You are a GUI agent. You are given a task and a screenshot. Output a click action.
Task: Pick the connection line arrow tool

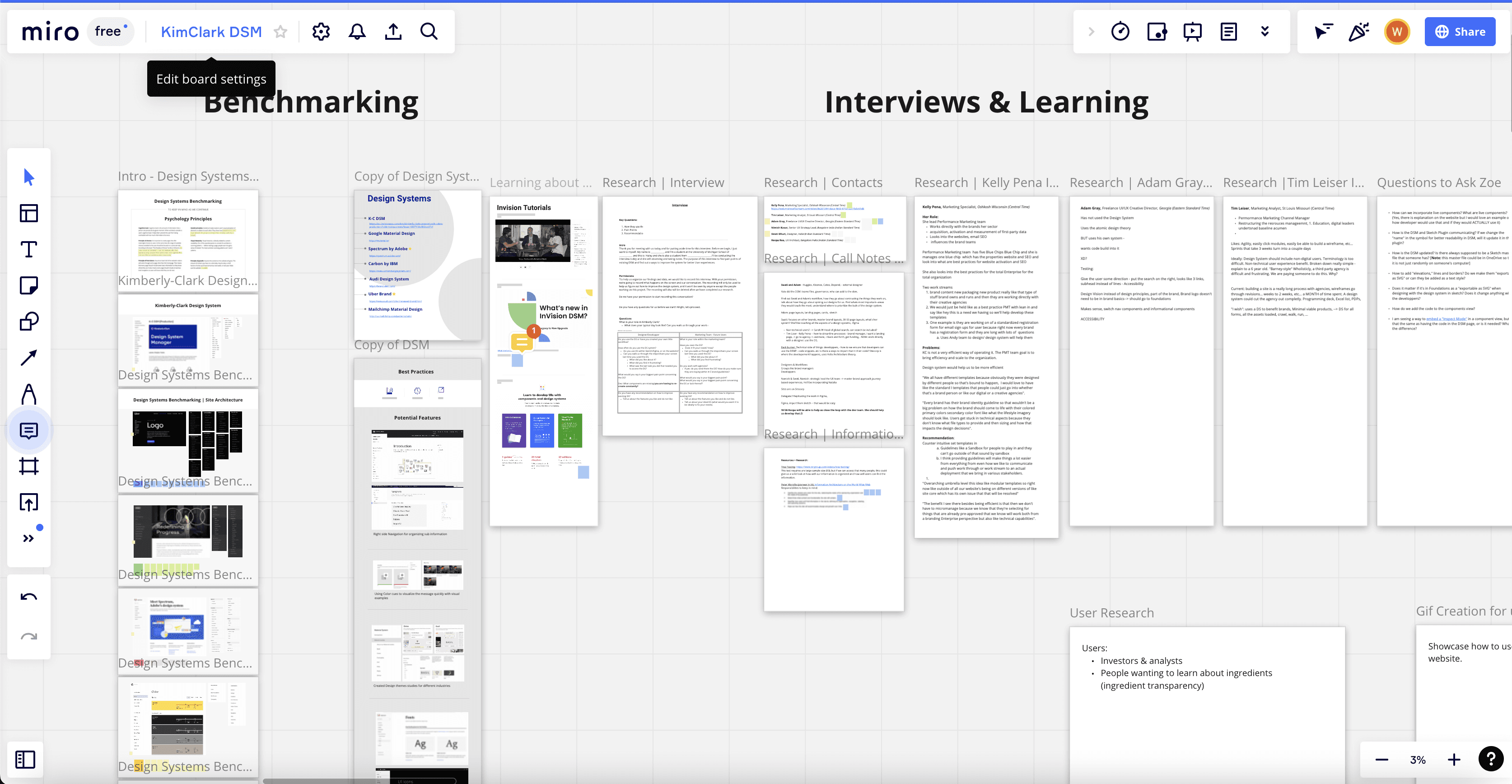click(29, 357)
